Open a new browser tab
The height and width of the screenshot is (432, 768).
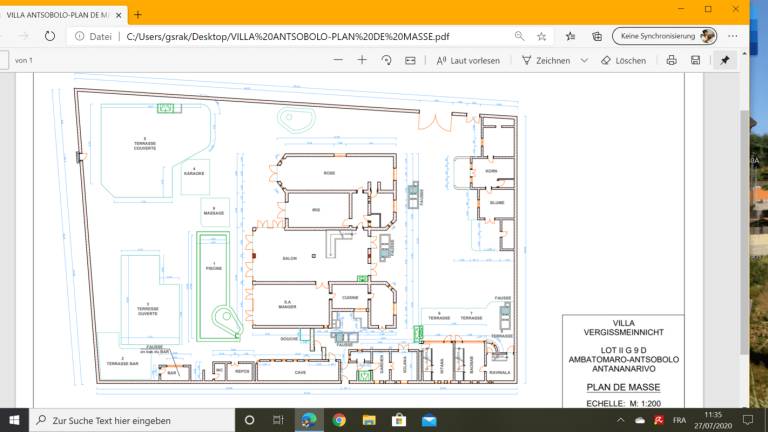click(x=138, y=14)
